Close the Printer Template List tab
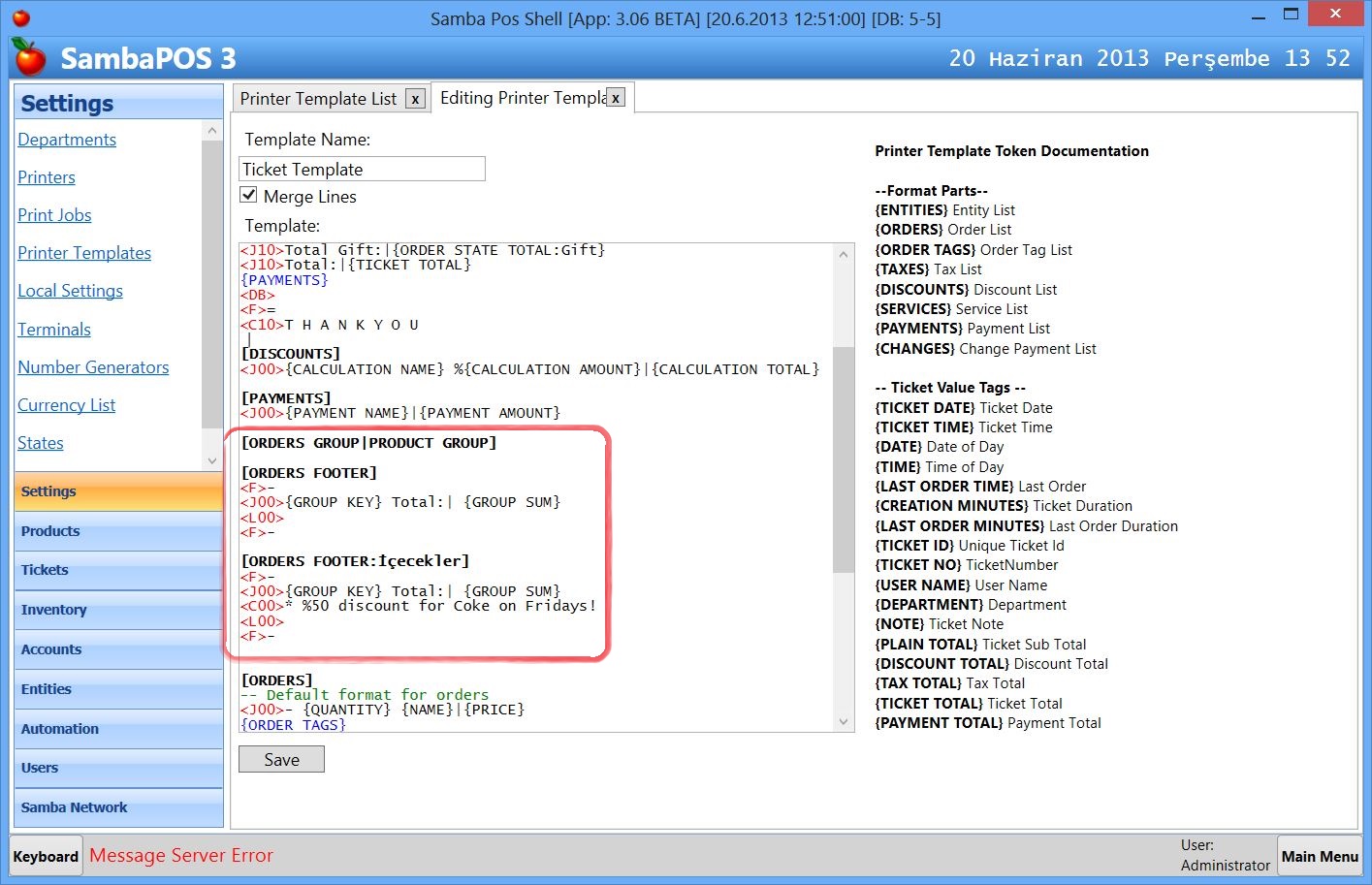1372x885 pixels. tap(415, 99)
